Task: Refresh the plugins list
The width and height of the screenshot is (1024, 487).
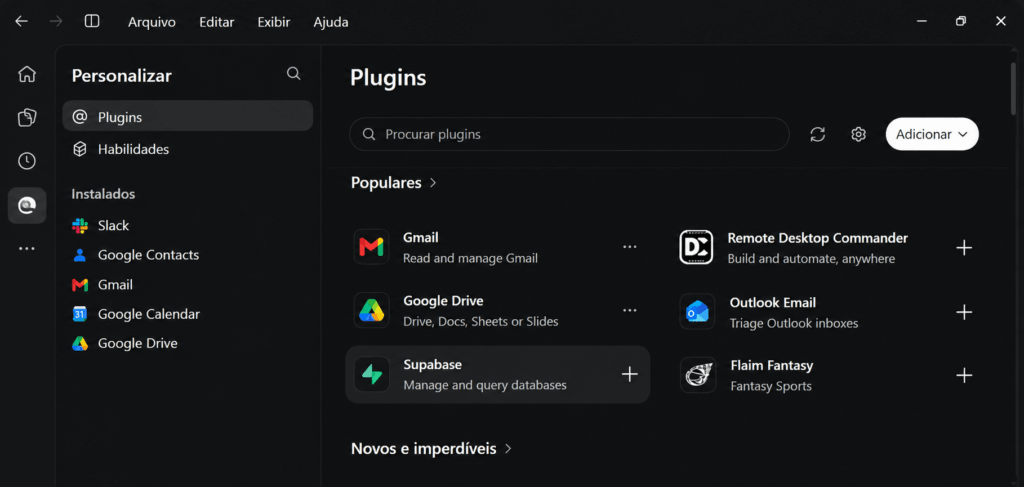Action: pos(818,134)
